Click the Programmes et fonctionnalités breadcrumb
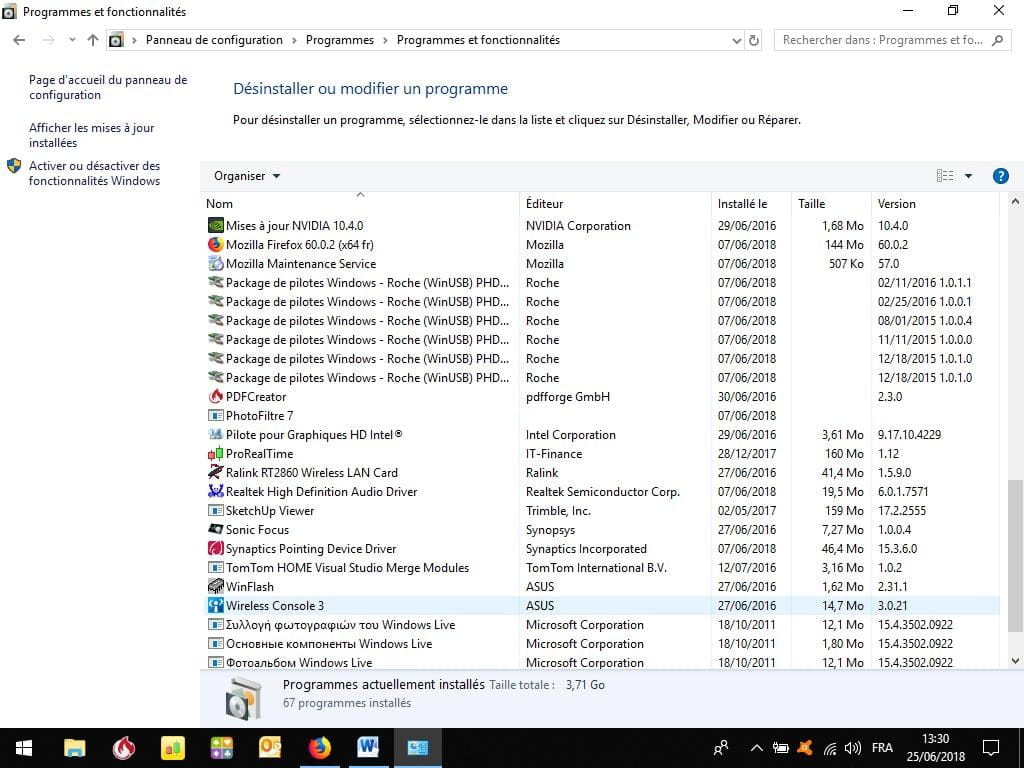Screen dimensions: 1024x768 point(478,40)
